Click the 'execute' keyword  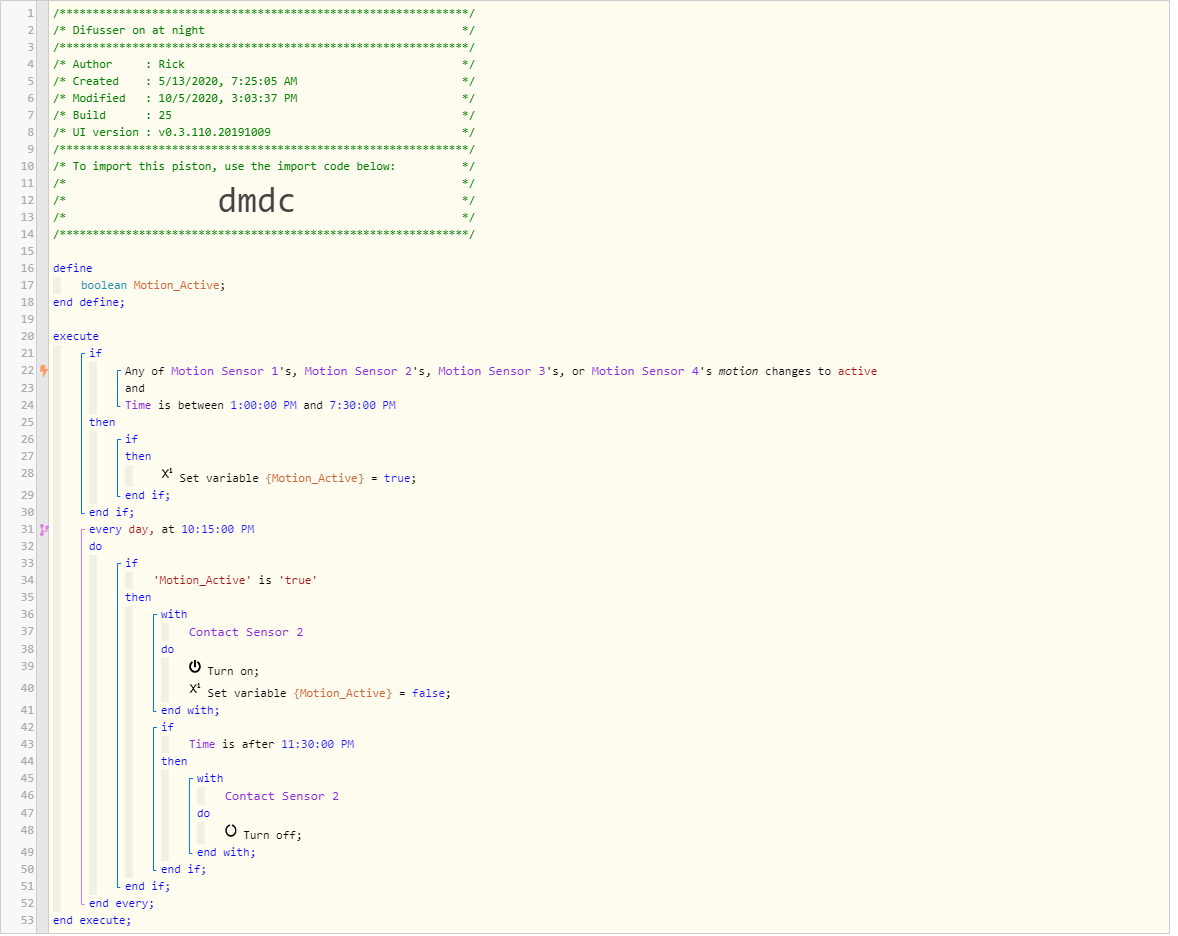[76, 337]
